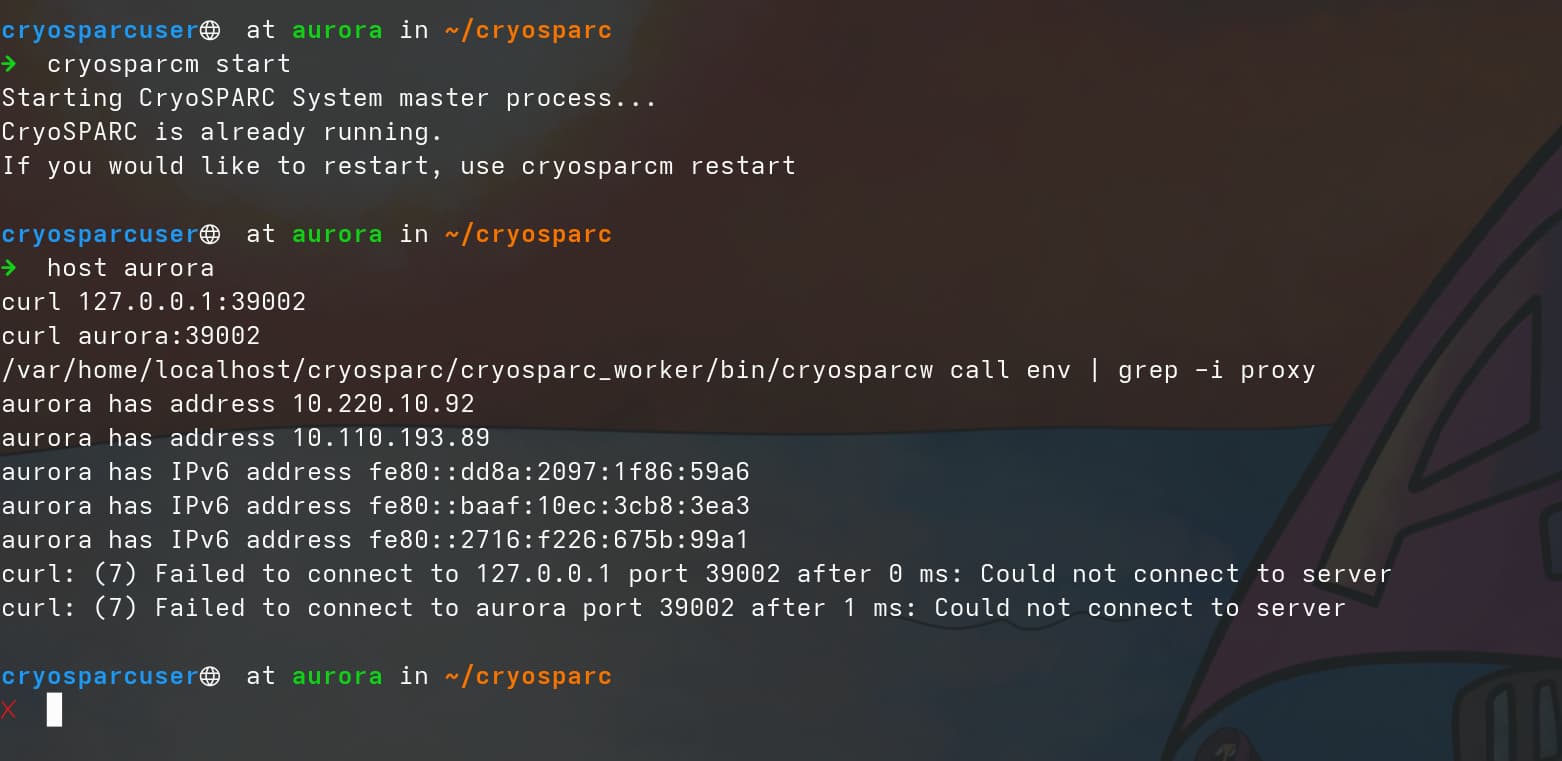This screenshot has height=761, width=1562.
Task: Click the globe icon in the first prompt
Action: point(210,30)
